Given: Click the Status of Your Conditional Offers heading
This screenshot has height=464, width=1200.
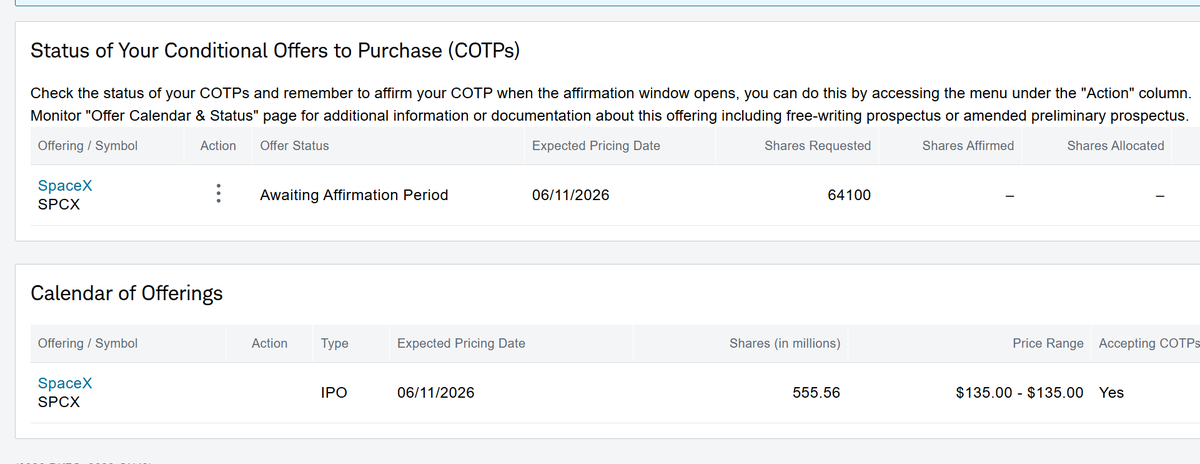Looking at the screenshot, I should (275, 50).
